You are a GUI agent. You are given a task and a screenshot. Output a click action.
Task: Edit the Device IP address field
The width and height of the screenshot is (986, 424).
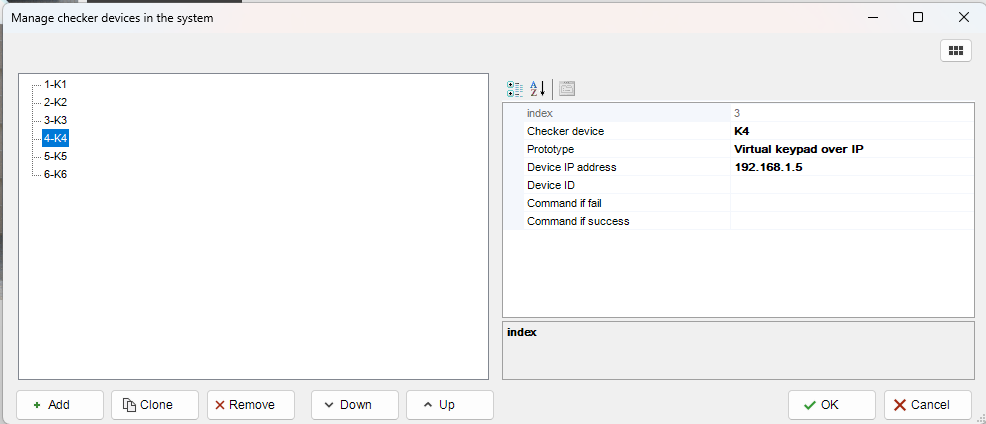[x=850, y=167]
